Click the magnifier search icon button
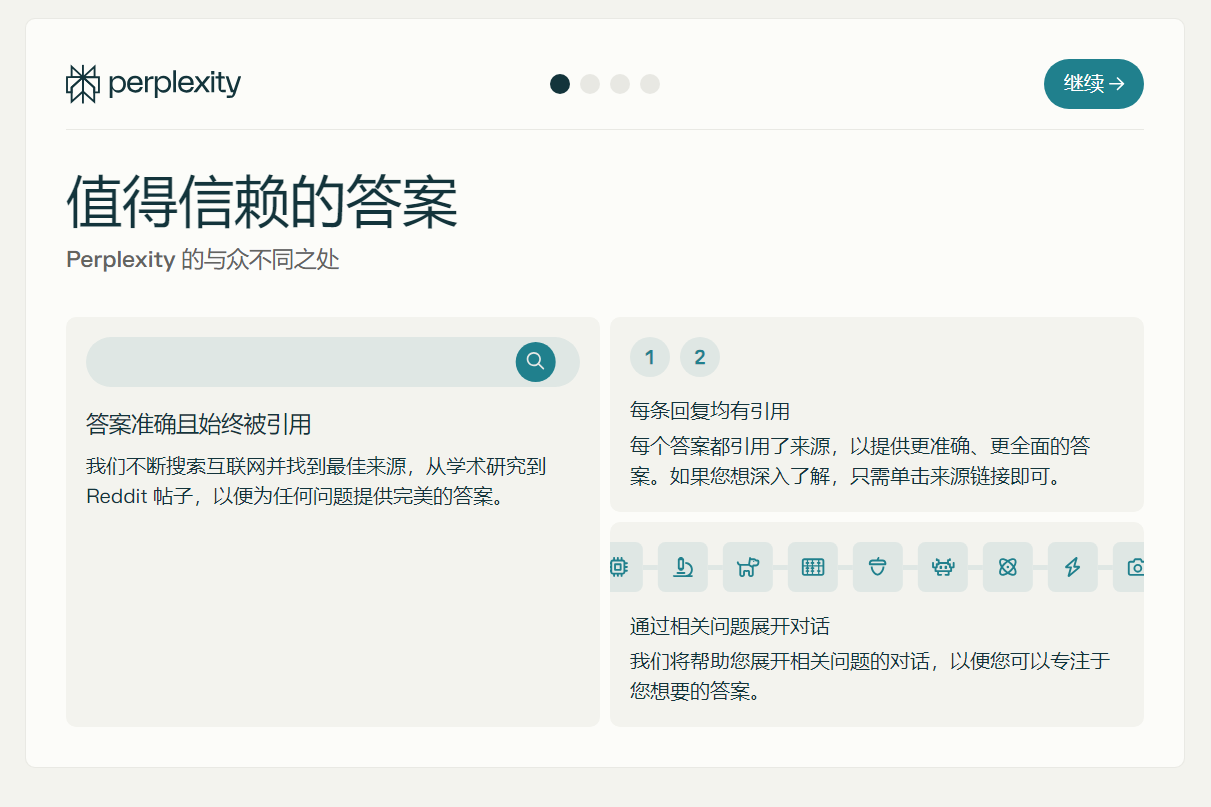Screen dimensions: 1211x807 pyautogui.click(x=535, y=361)
